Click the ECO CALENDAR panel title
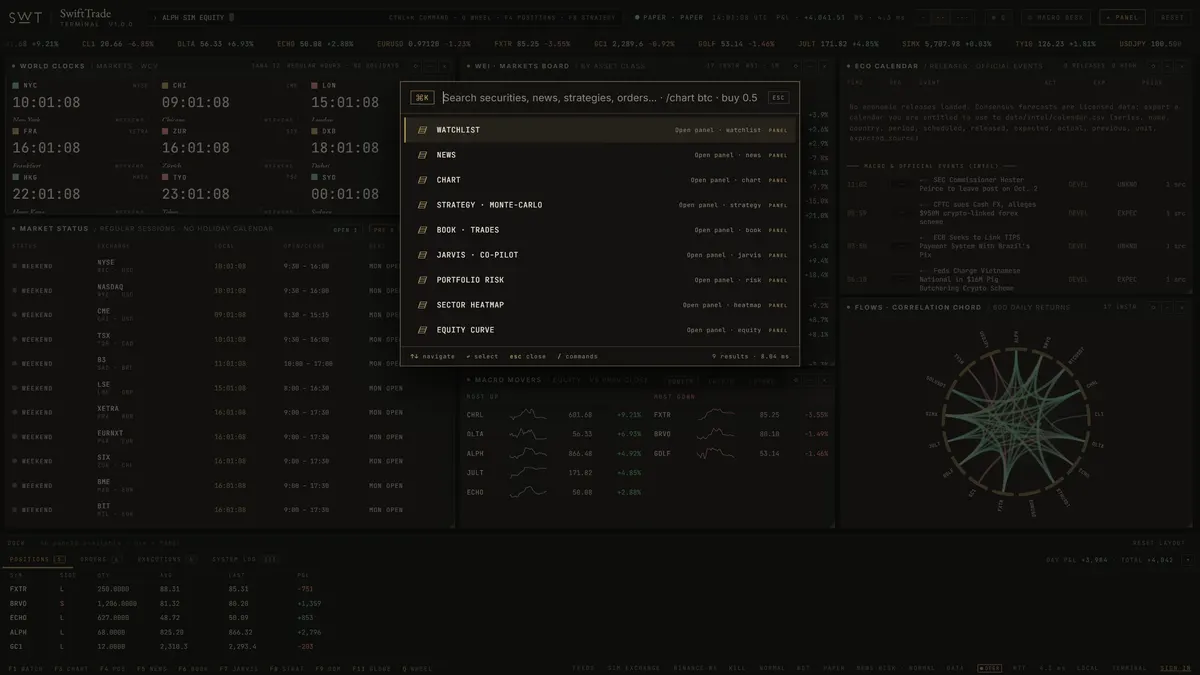Screen dimensions: 1200x675 pos(884,66)
